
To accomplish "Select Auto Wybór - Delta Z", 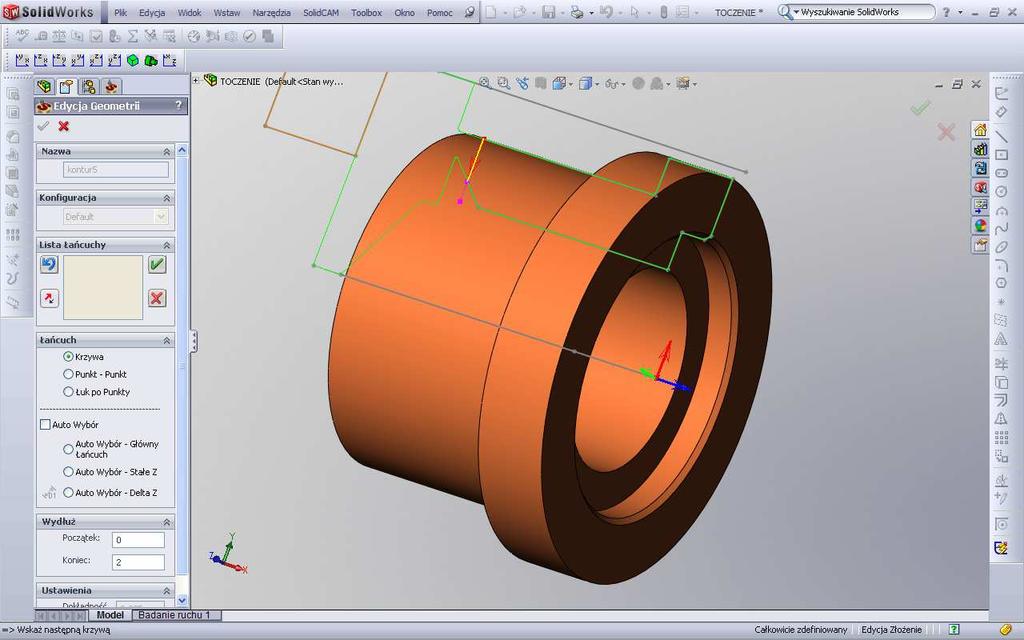I will [x=68, y=493].
